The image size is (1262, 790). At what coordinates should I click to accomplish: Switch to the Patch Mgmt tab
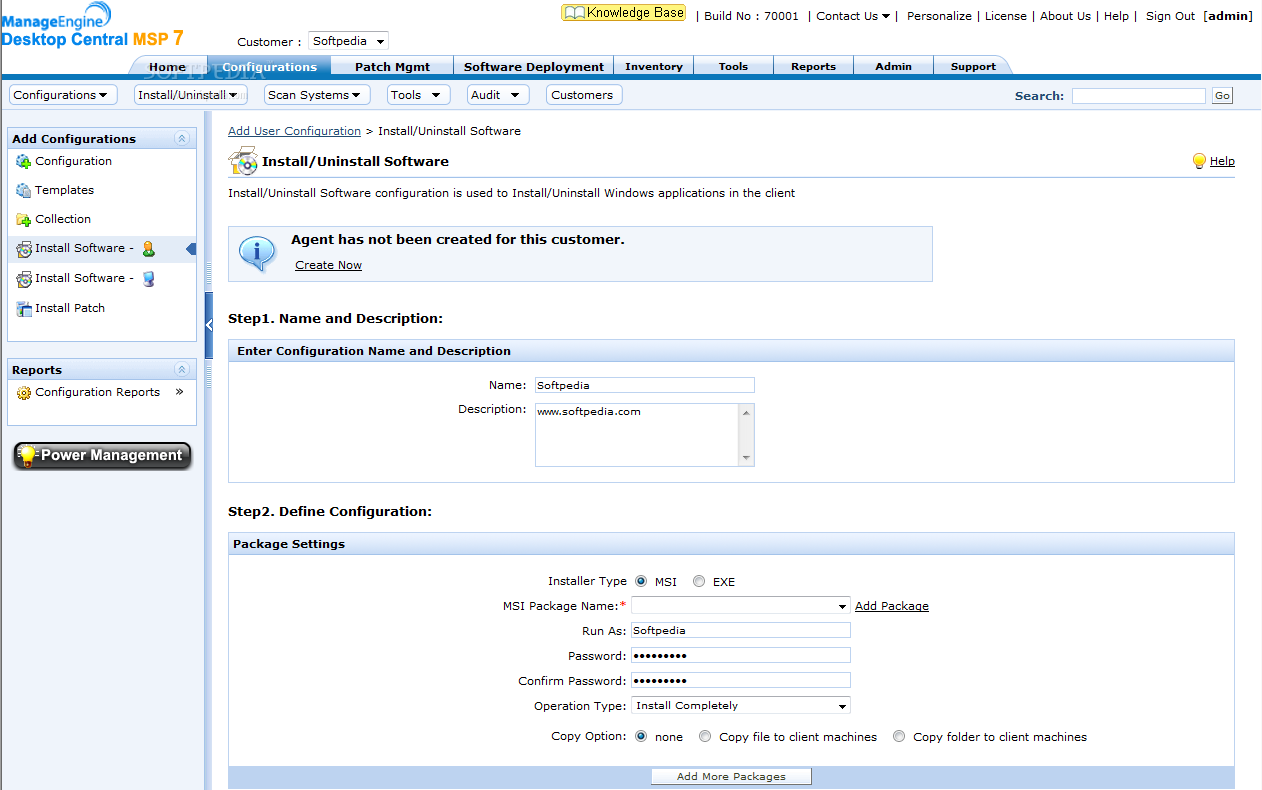click(x=392, y=67)
